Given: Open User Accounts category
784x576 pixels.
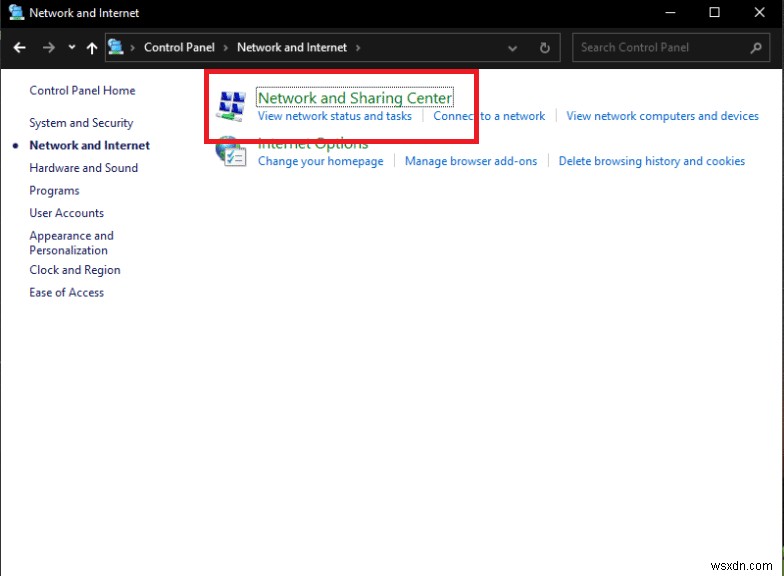Looking at the screenshot, I should point(66,213).
